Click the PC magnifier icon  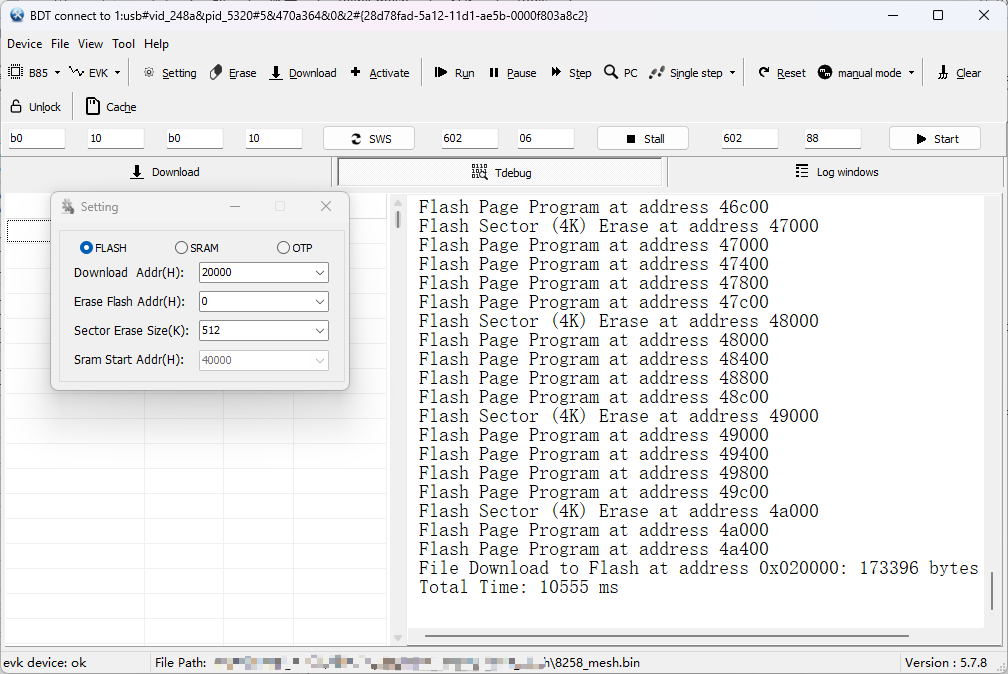click(x=611, y=73)
